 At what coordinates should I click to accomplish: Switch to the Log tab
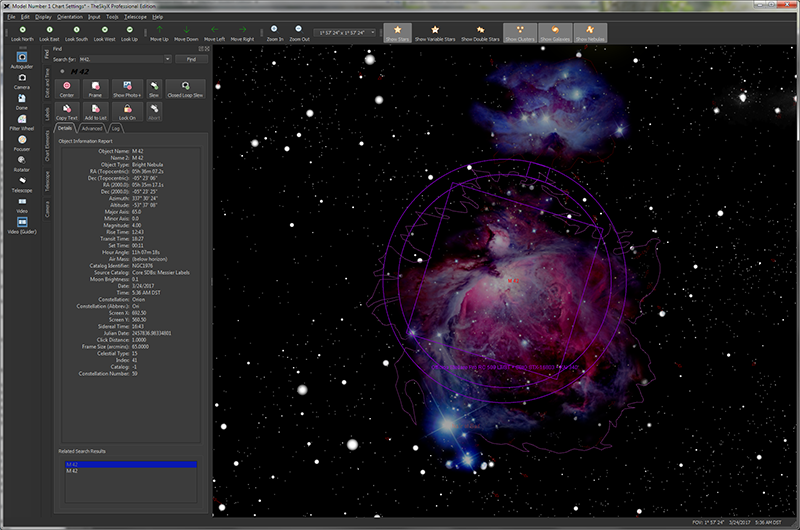click(x=116, y=129)
